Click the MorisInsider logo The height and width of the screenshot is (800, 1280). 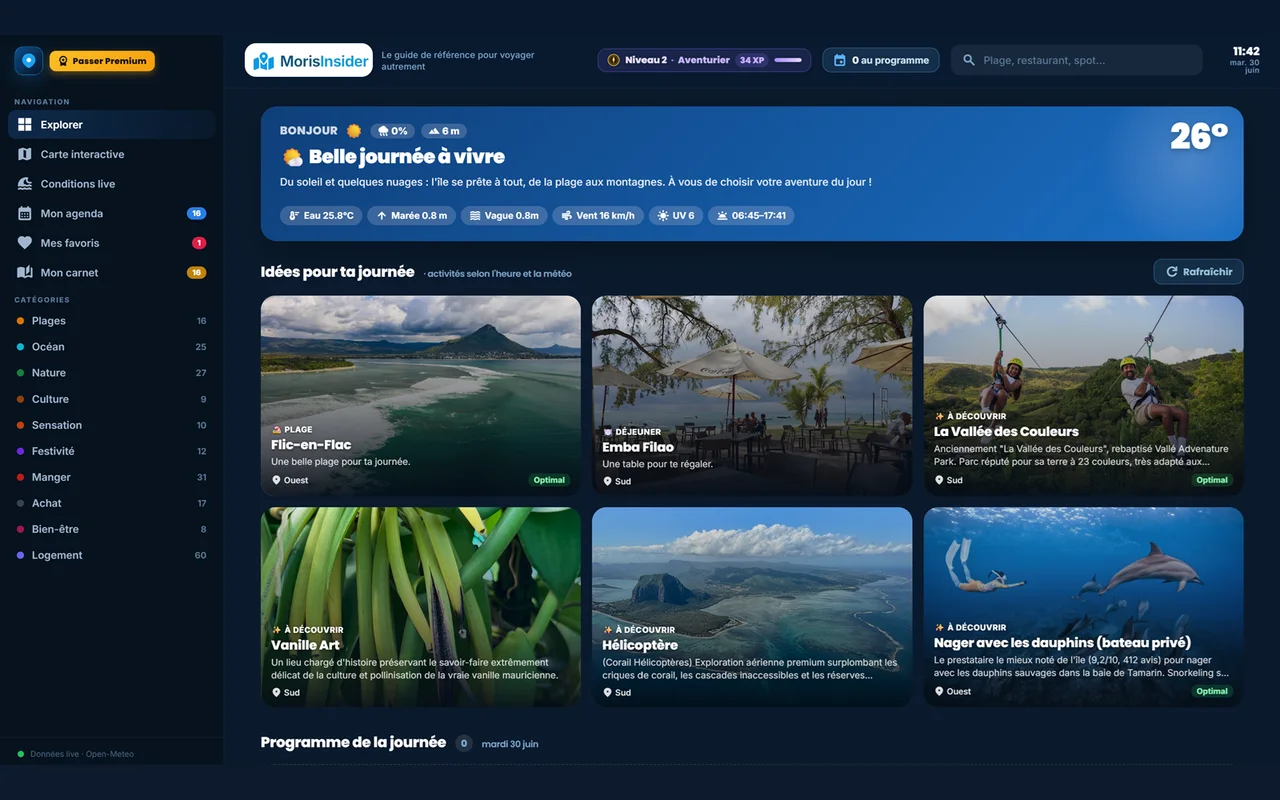309,60
